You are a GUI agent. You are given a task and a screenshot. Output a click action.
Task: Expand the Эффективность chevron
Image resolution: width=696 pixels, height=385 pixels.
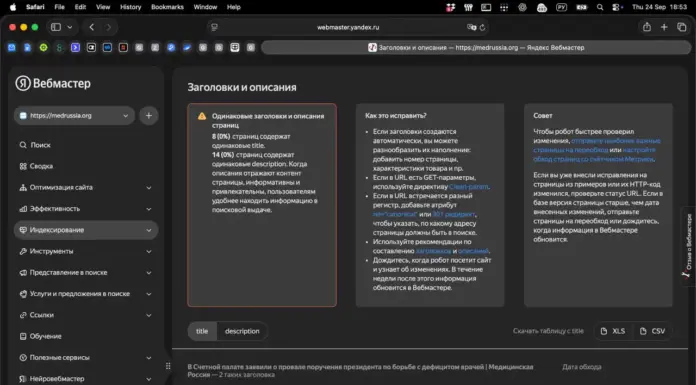coord(149,209)
